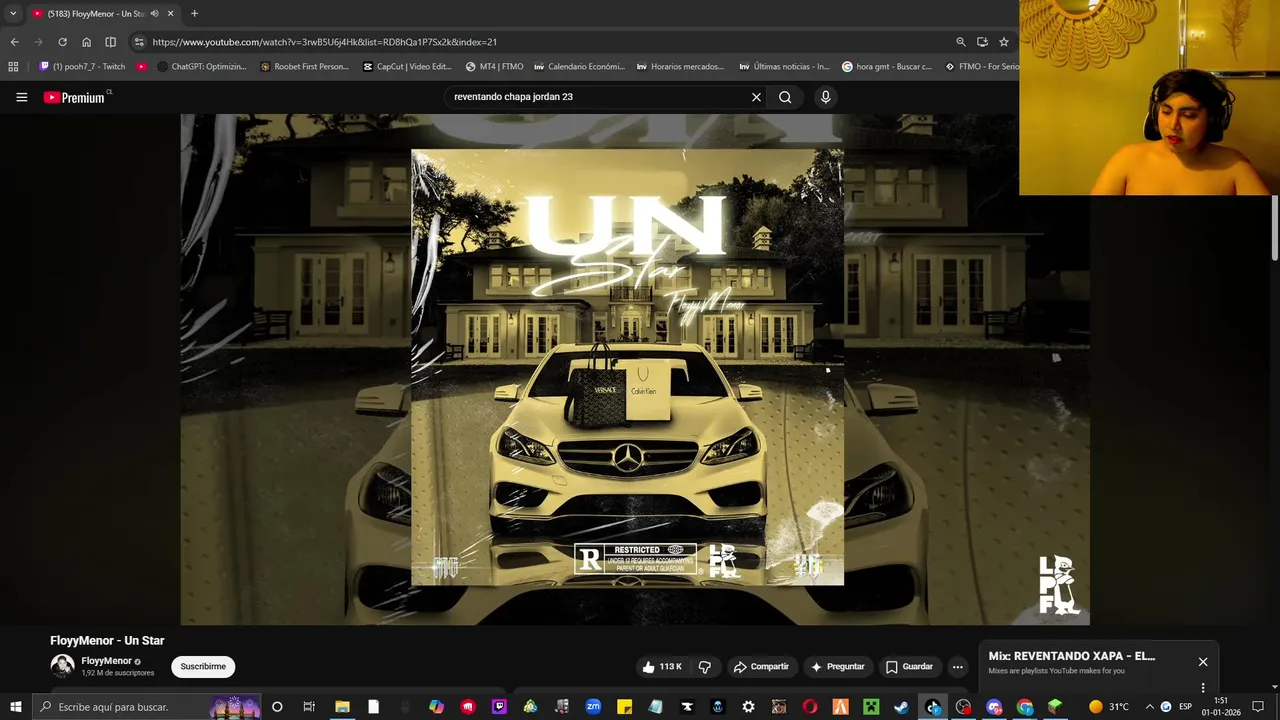
Task: Open Roobet First Person bookmark
Action: (x=304, y=67)
